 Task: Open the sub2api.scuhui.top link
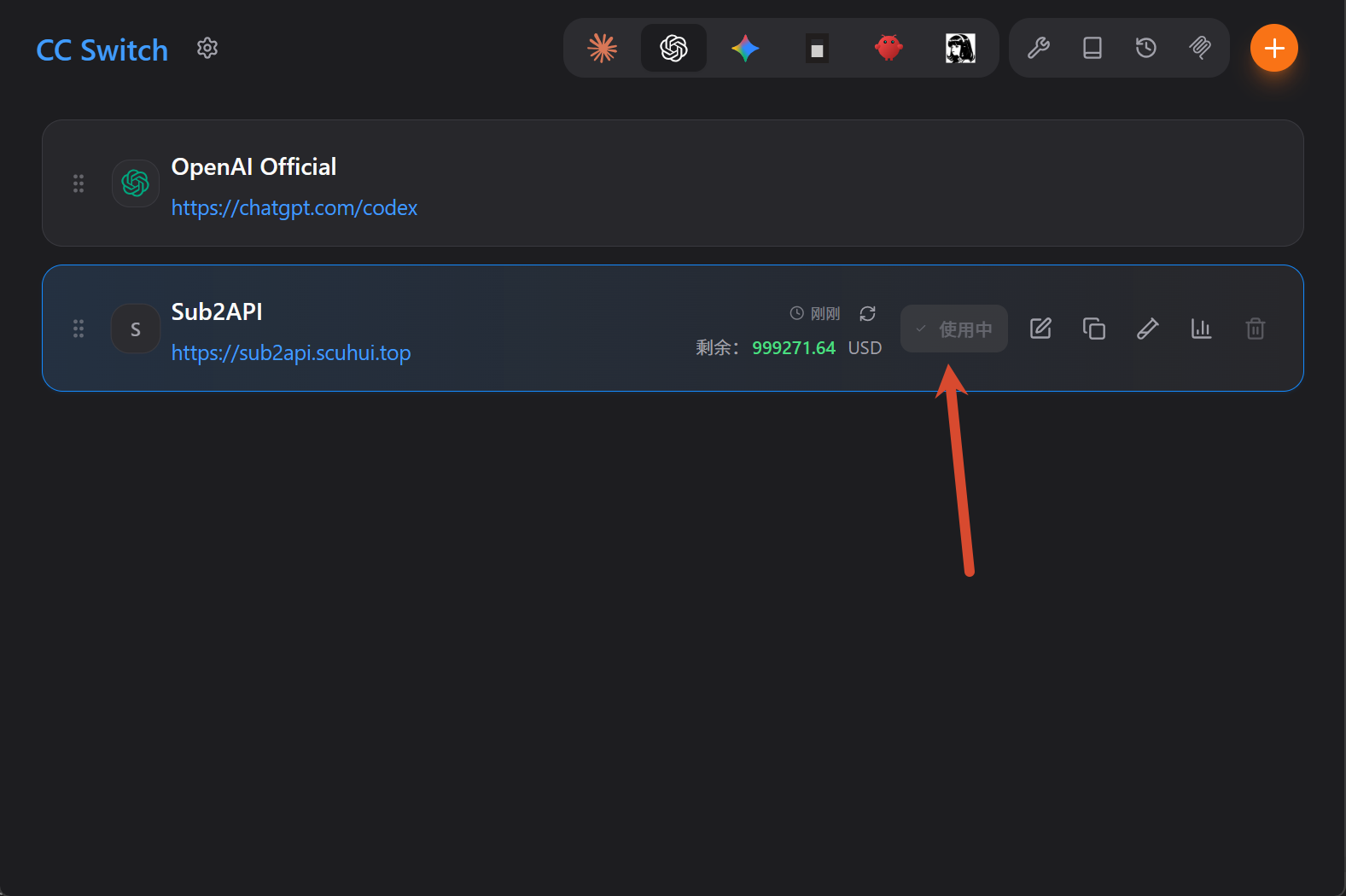coord(291,352)
